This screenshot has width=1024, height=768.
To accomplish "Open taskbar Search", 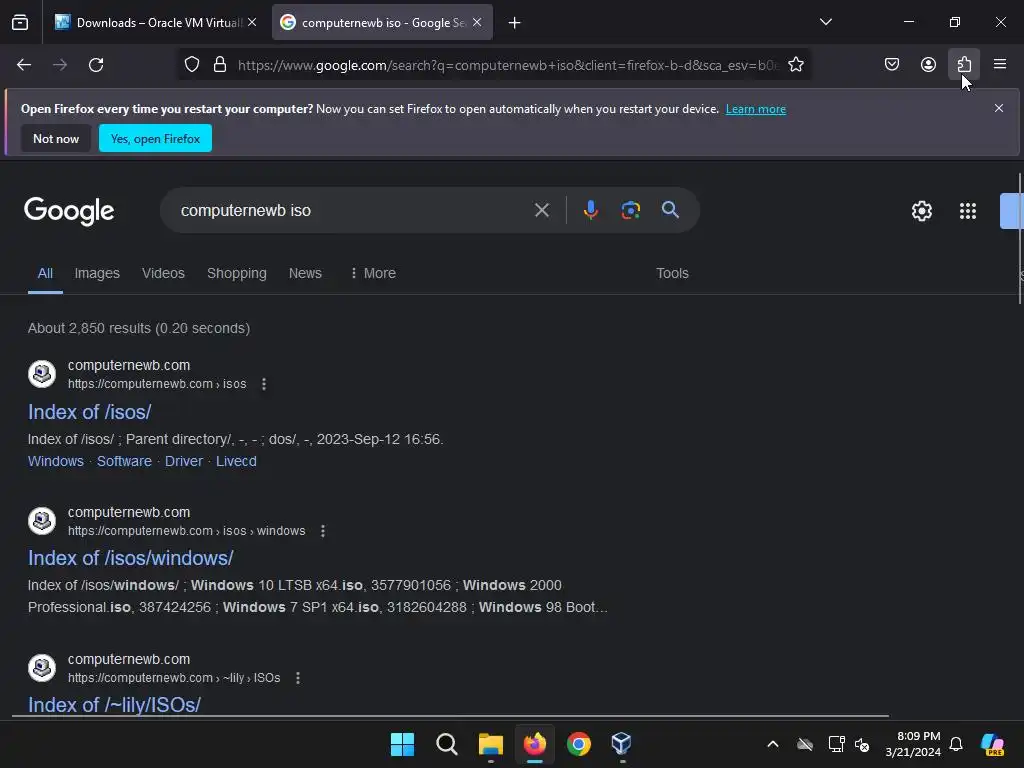I will 447,744.
